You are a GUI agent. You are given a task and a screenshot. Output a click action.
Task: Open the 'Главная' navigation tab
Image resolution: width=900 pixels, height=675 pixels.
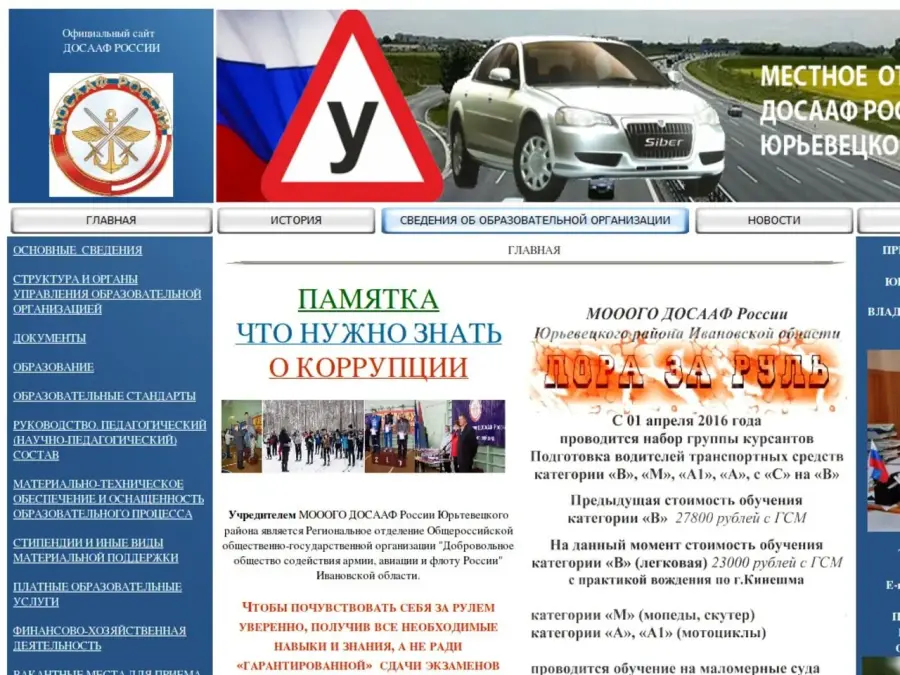pos(111,220)
